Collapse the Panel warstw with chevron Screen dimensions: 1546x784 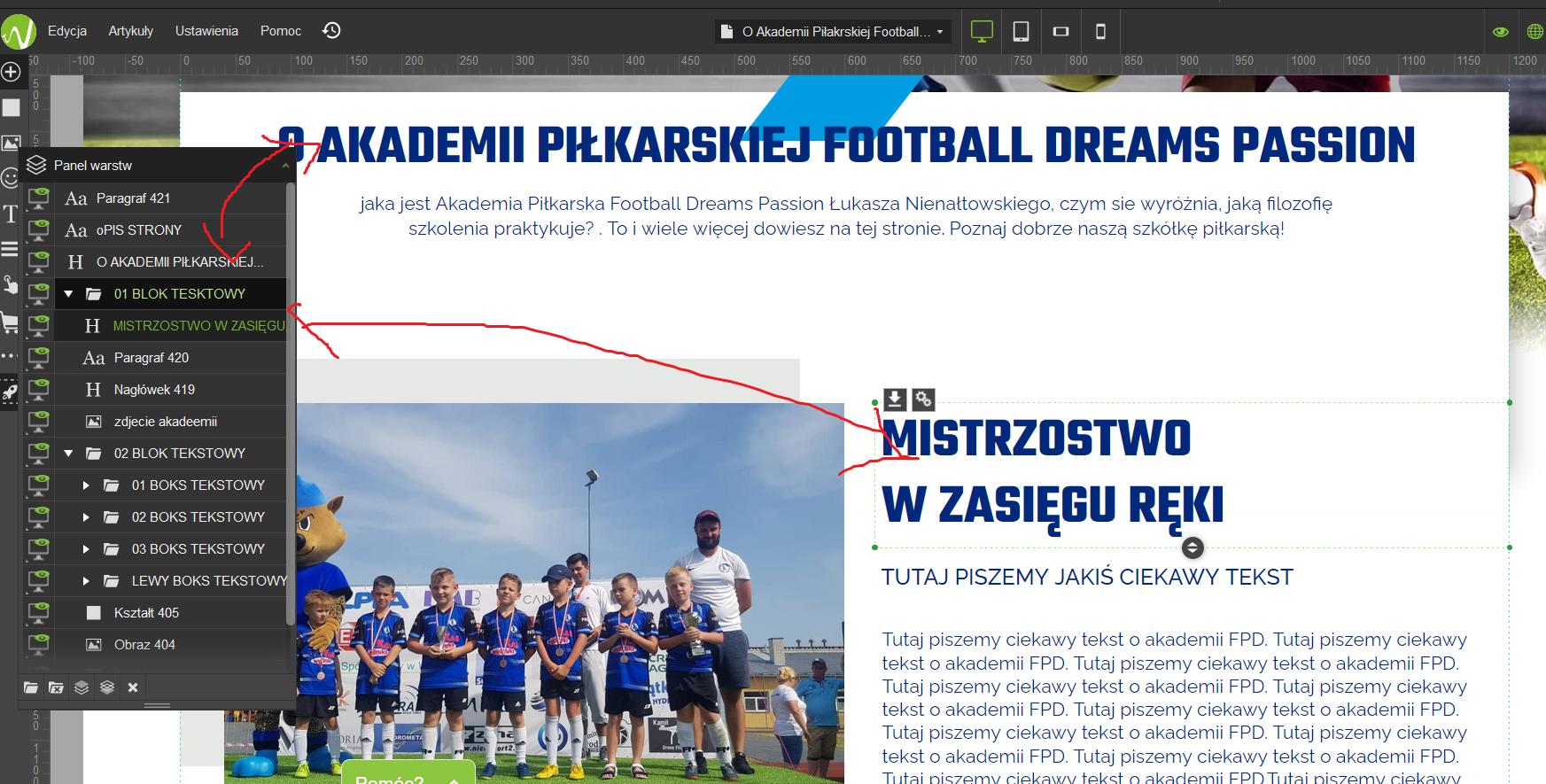[x=285, y=166]
